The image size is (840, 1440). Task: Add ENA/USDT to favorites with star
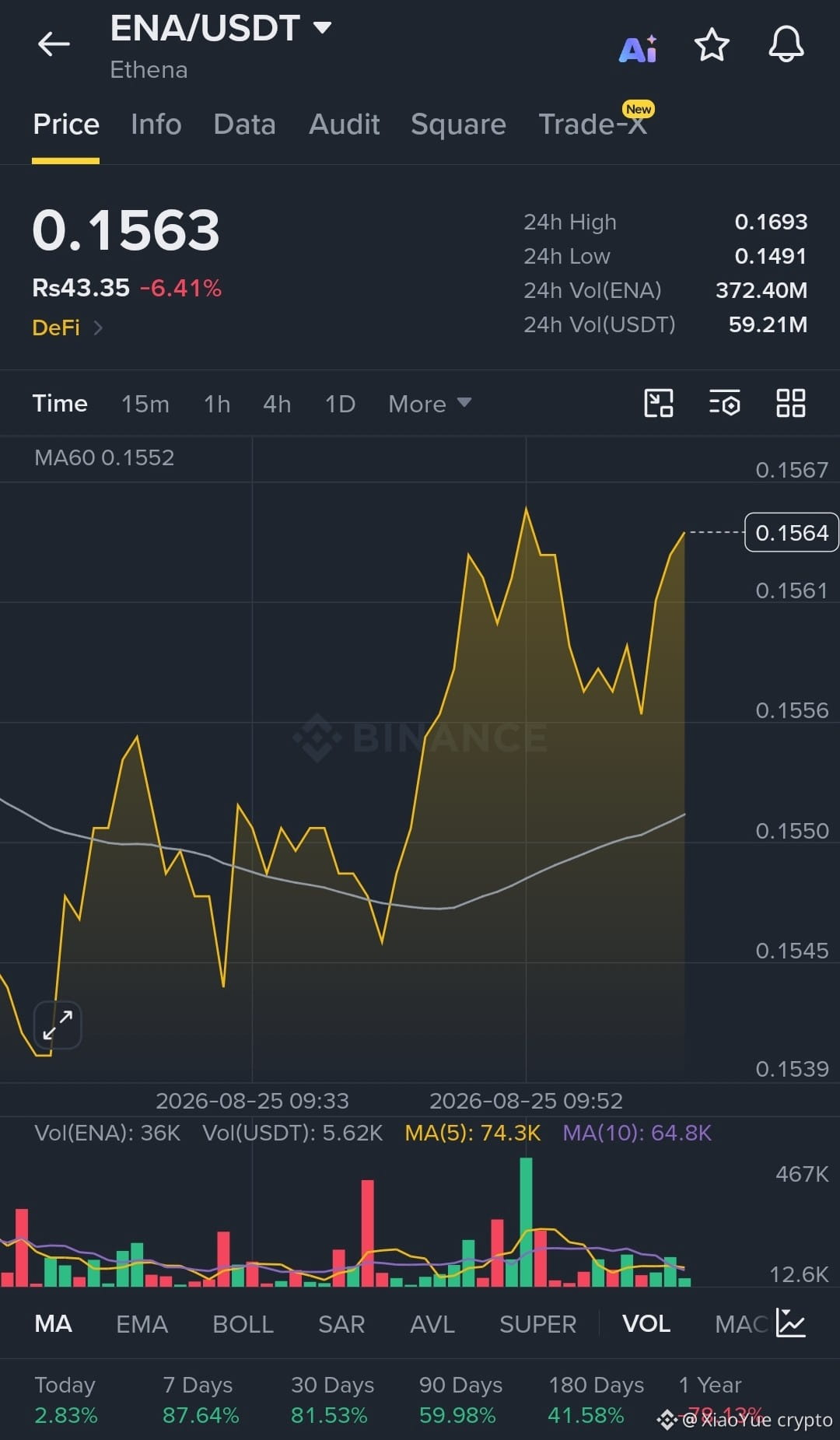[712, 44]
